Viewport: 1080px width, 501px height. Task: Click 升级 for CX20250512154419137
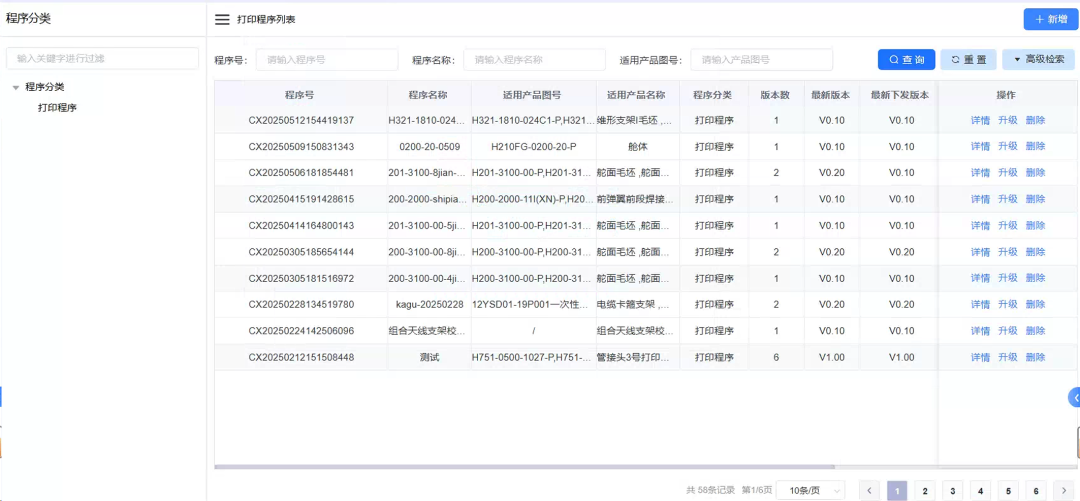point(1008,120)
